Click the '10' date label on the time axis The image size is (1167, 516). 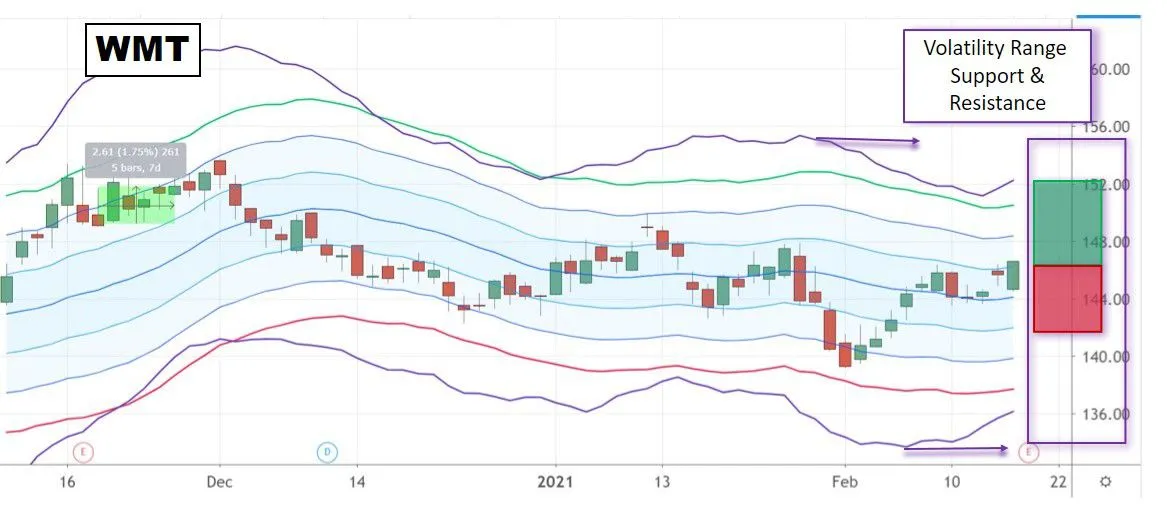click(951, 482)
